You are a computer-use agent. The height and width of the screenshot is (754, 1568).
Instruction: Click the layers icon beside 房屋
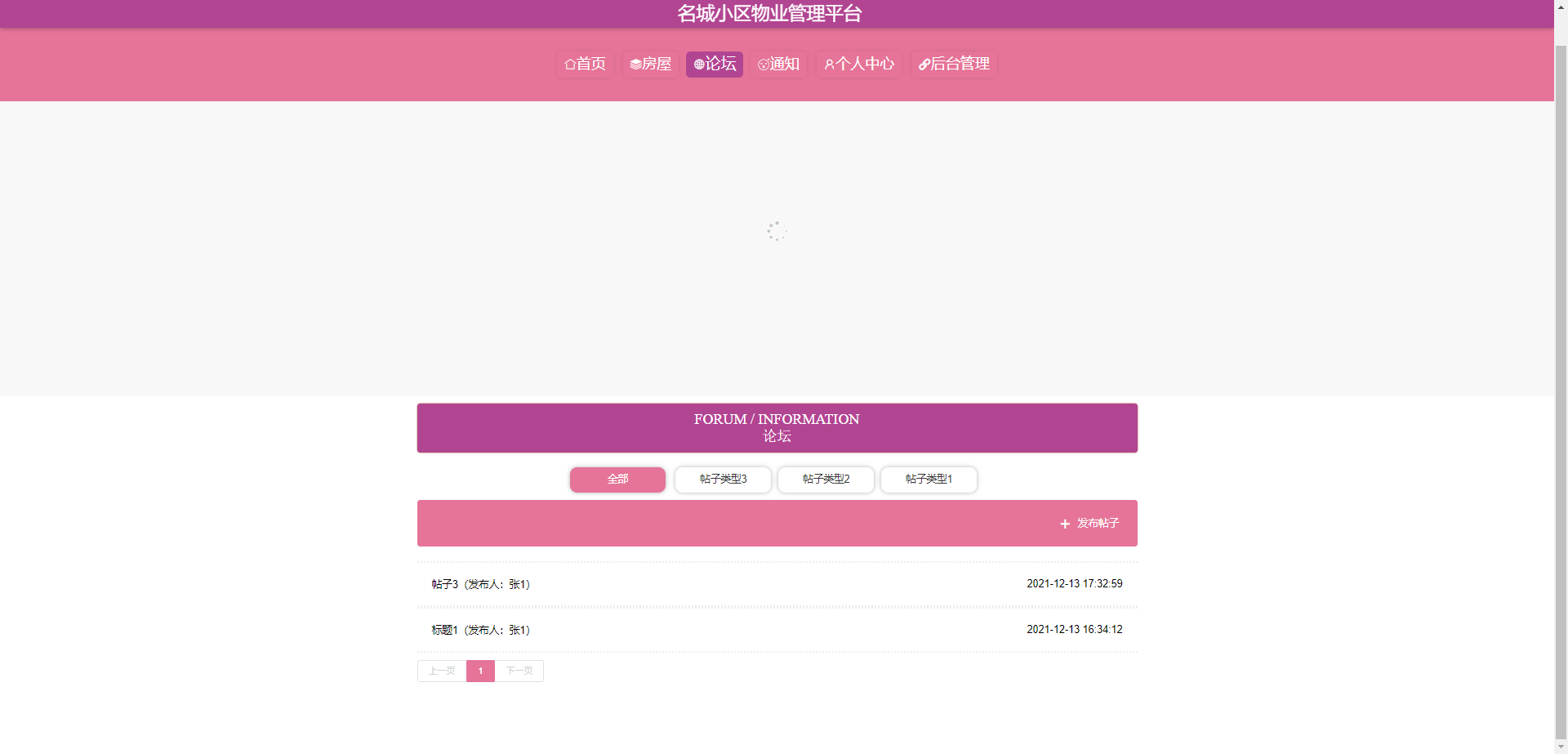[x=635, y=65]
